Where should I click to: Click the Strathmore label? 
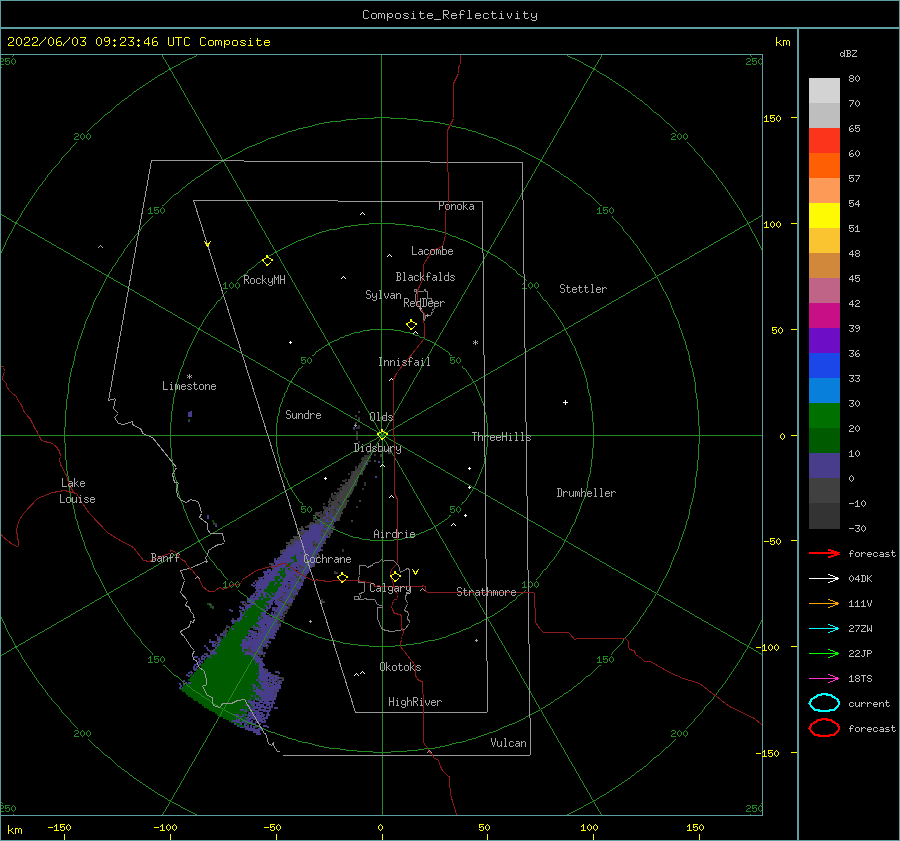(x=486, y=592)
